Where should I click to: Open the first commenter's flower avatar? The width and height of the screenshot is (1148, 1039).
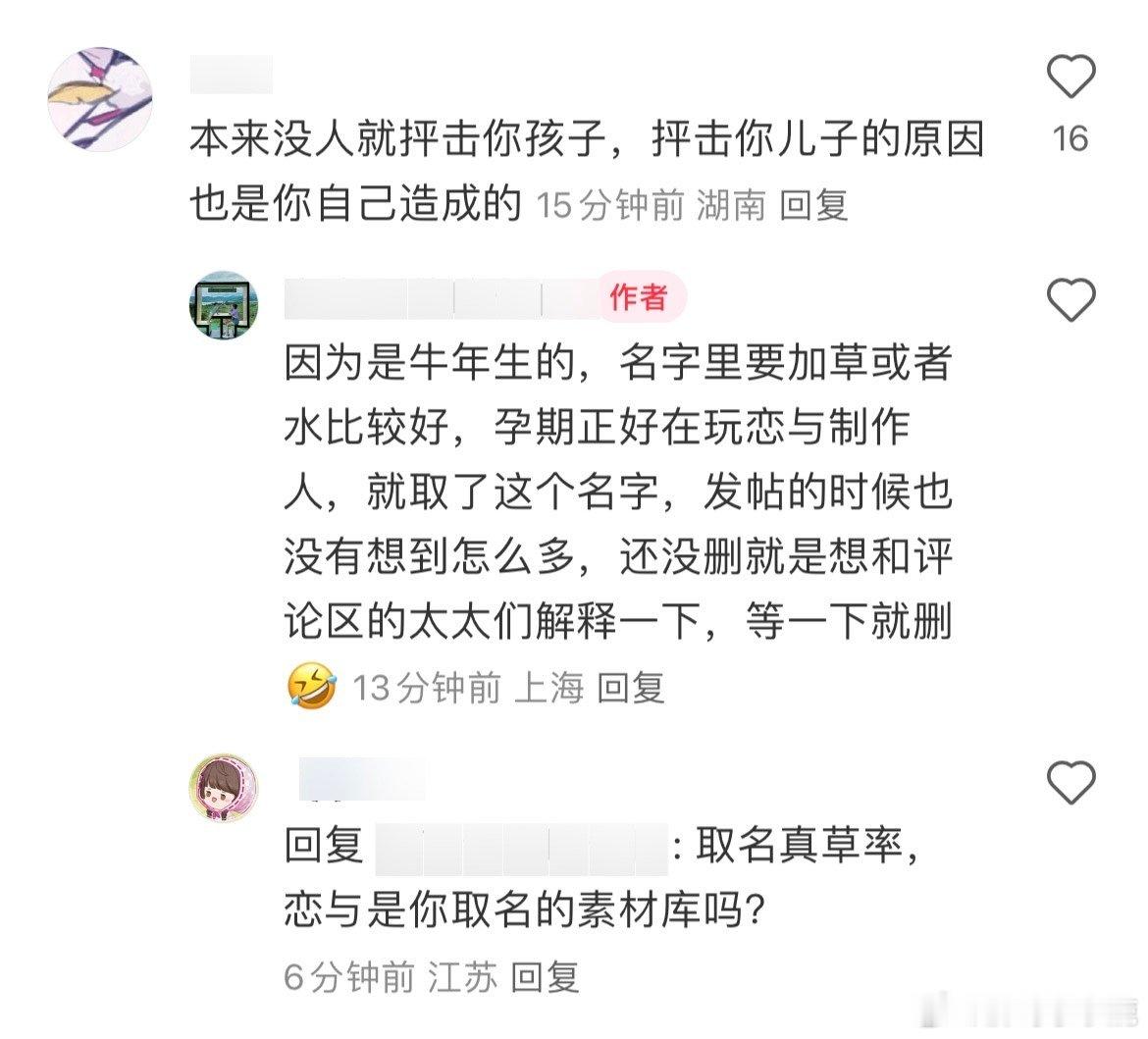pyautogui.click(x=99, y=99)
